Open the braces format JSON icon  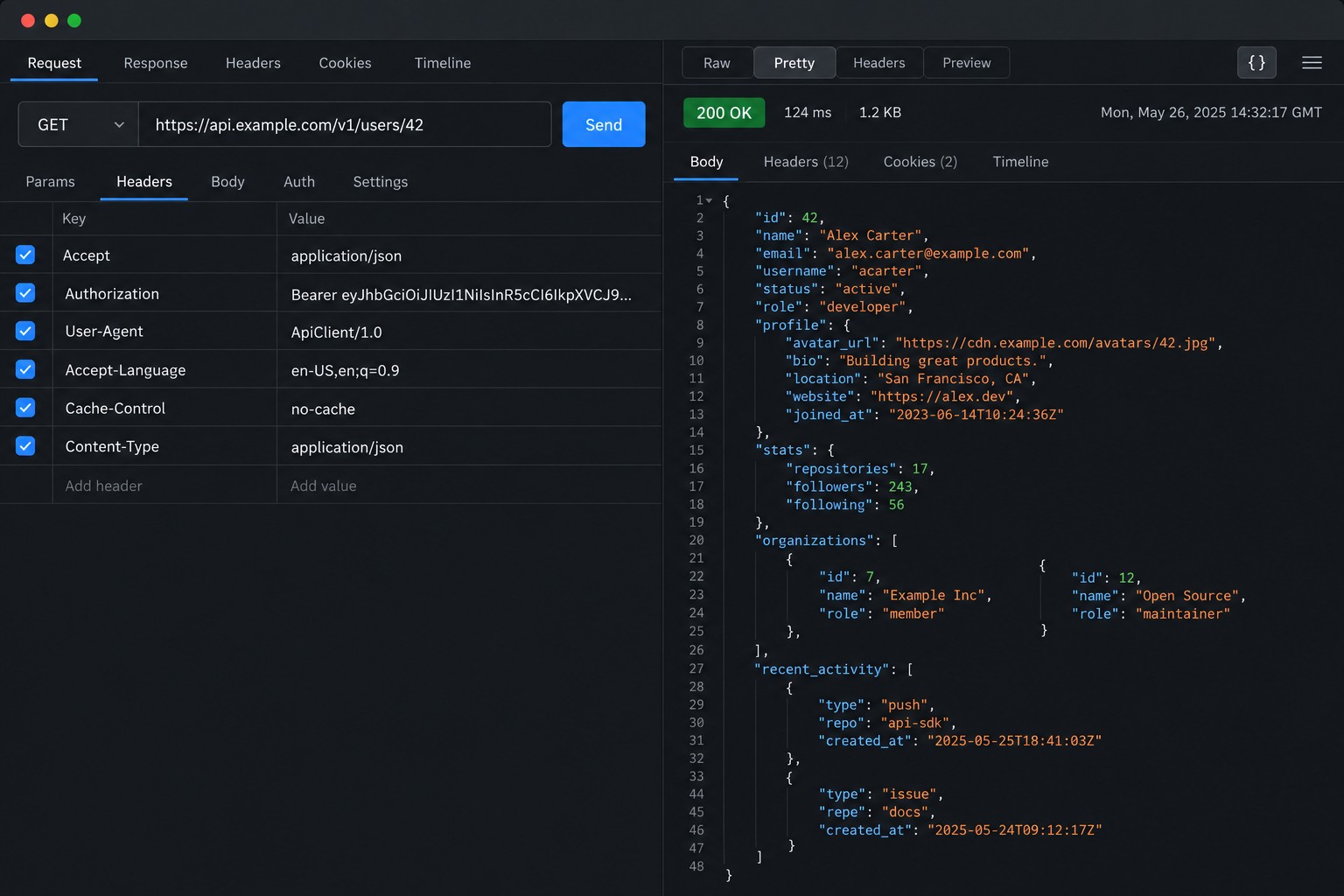click(1256, 63)
